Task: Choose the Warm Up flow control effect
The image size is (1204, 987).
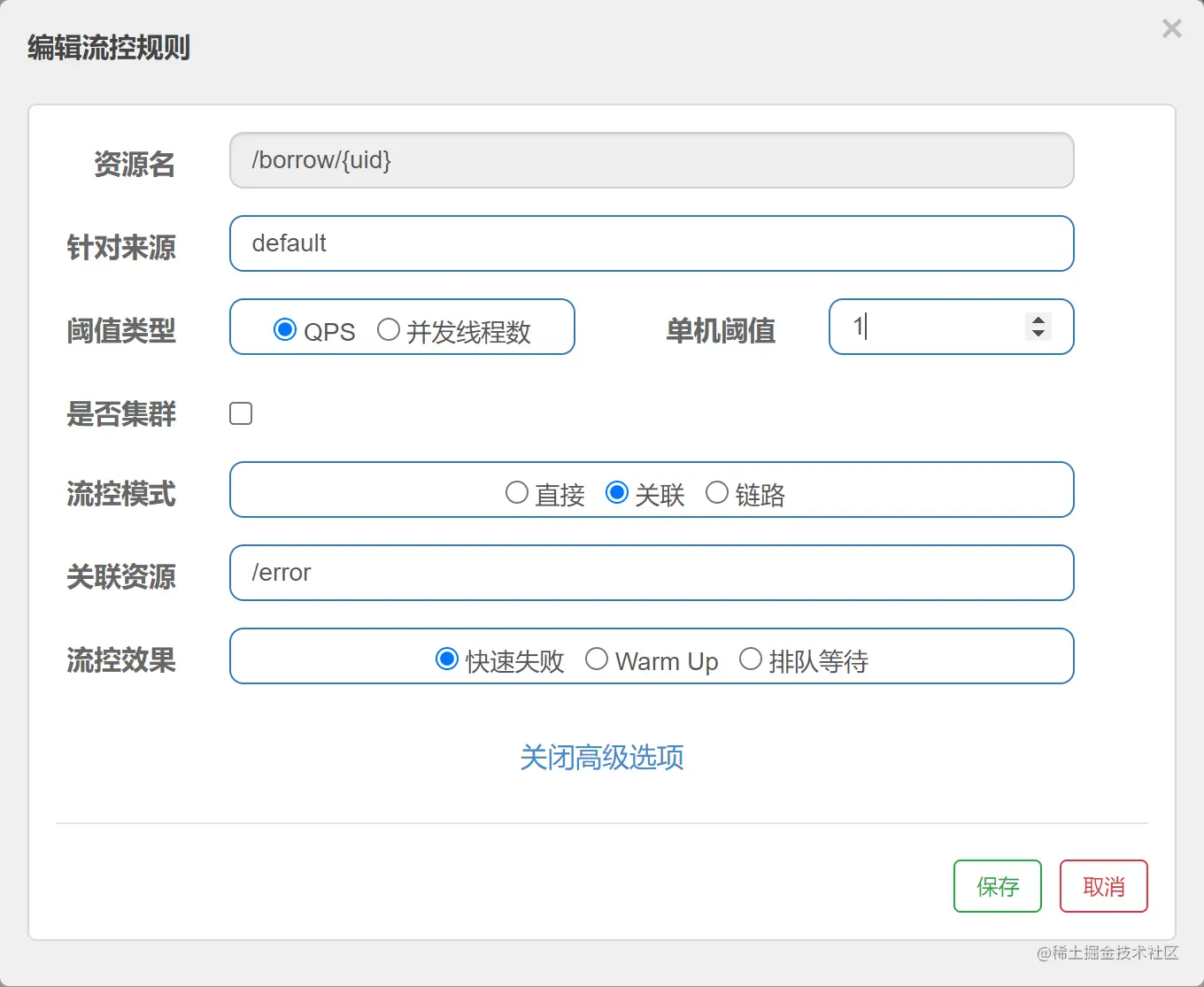Action: [597, 659]
